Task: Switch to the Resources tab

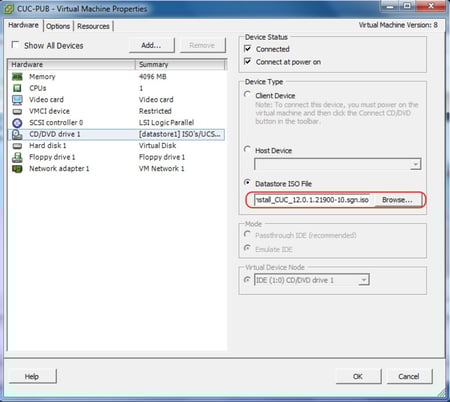Action: (x=93, y=26)
